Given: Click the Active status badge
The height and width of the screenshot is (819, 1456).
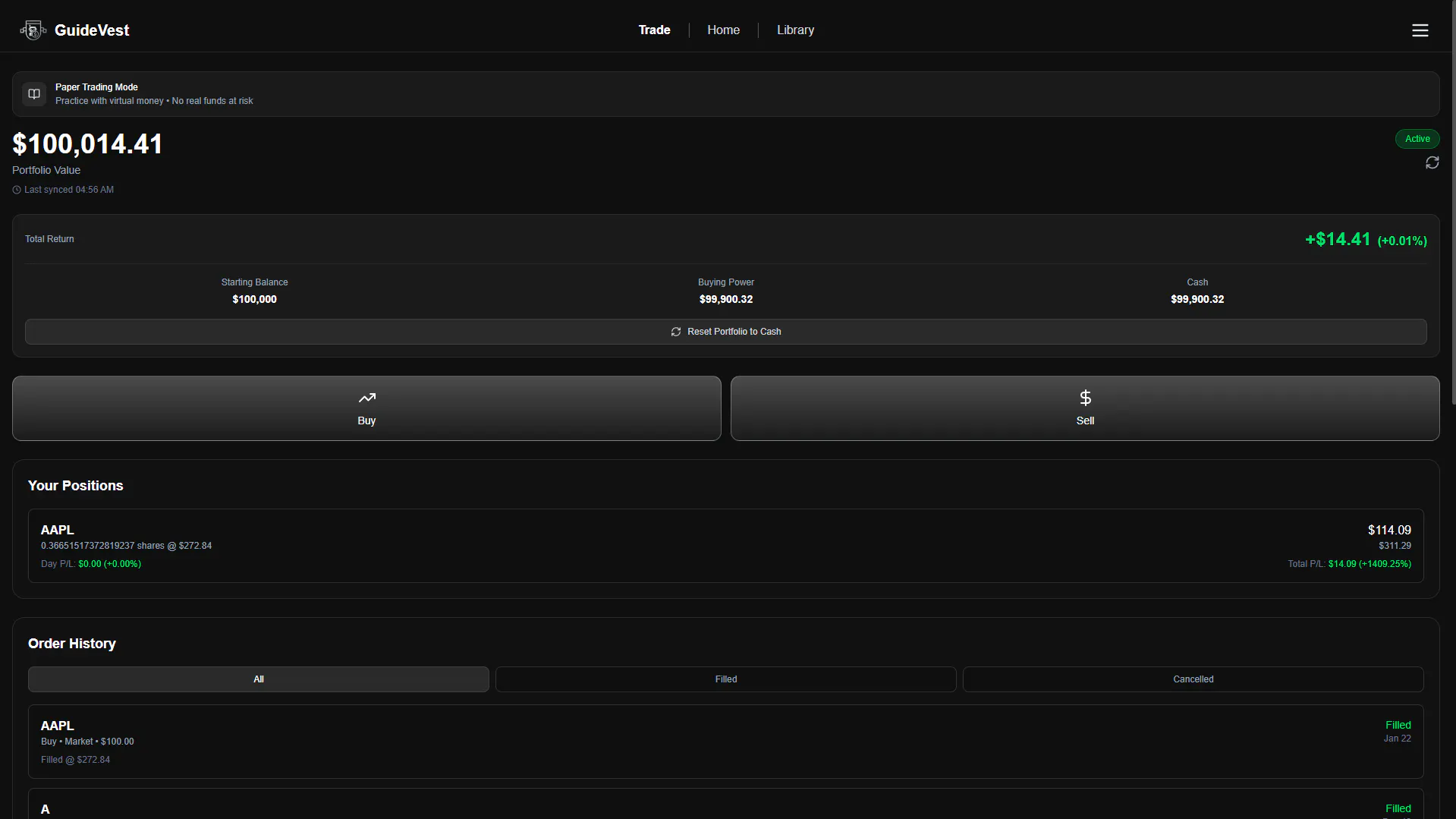Looking at the screenshot, I should pos(1417,139).
